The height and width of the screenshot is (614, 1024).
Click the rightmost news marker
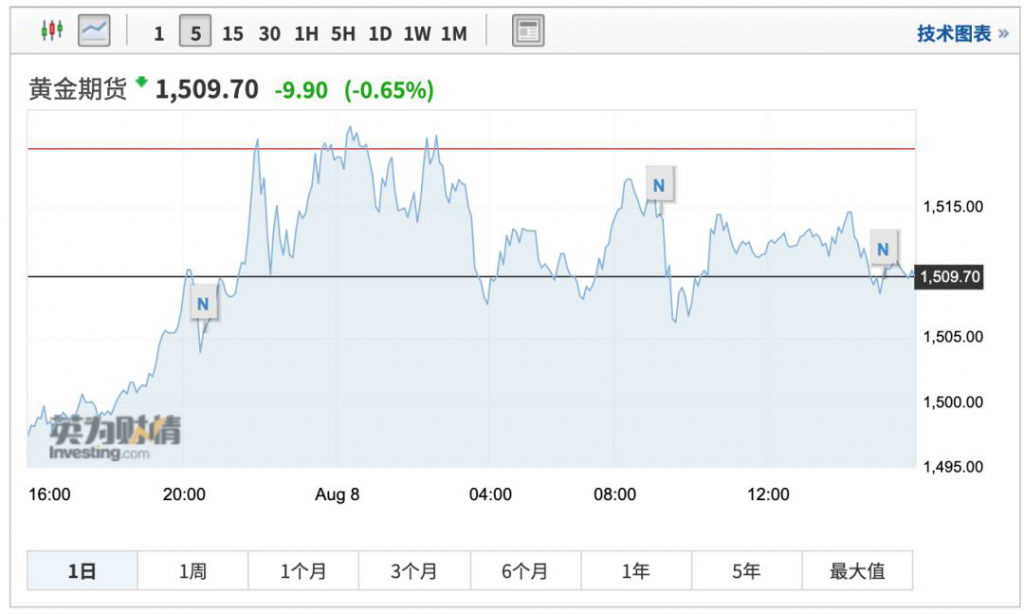882,248
